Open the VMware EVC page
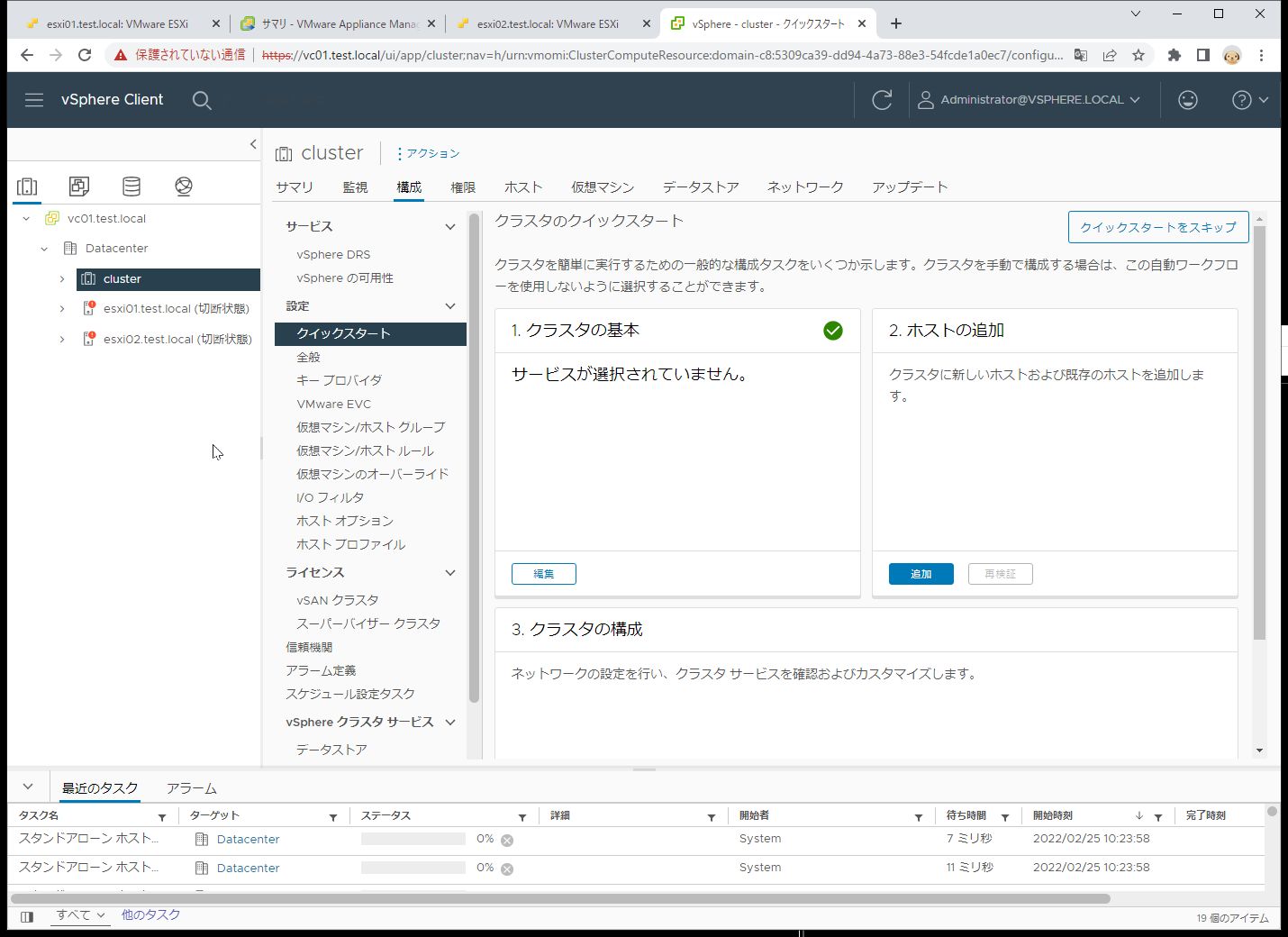1288x937 pixels. 333,405
